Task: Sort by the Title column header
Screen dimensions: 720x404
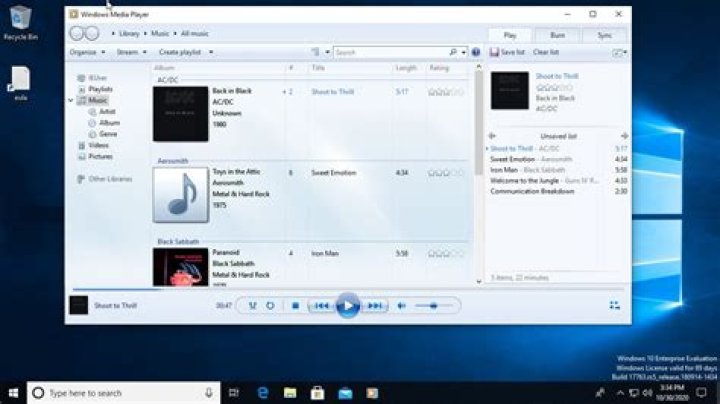Action: [318, 68]
